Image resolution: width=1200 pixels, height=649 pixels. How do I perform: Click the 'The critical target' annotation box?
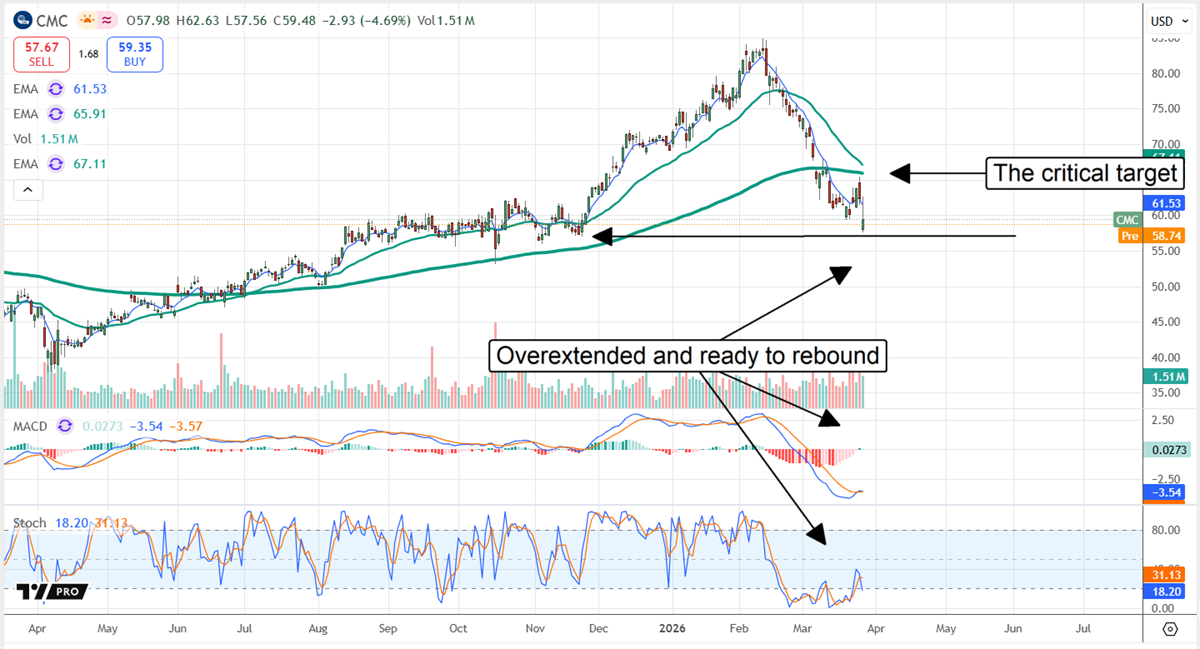[1084, 173]
